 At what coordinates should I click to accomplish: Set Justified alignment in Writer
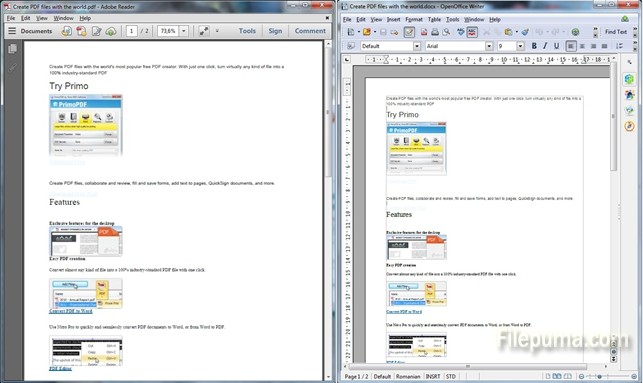pyautogui.click(x=604, y=46)
